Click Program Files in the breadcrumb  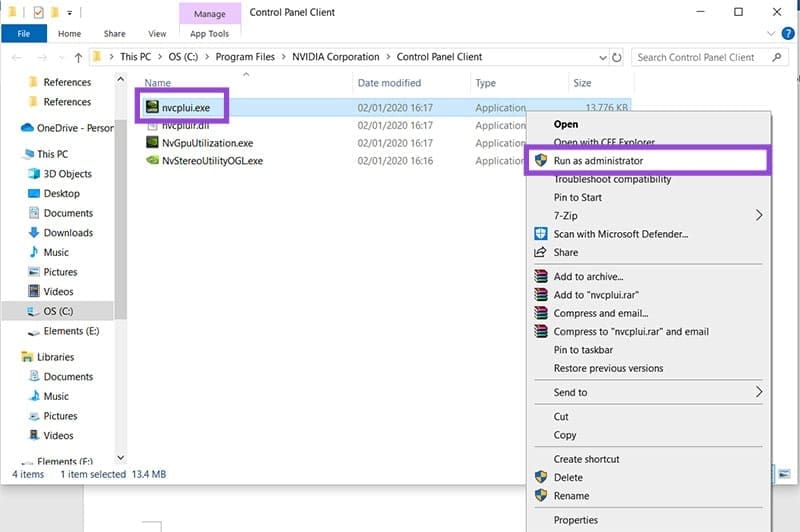(245, 57)
